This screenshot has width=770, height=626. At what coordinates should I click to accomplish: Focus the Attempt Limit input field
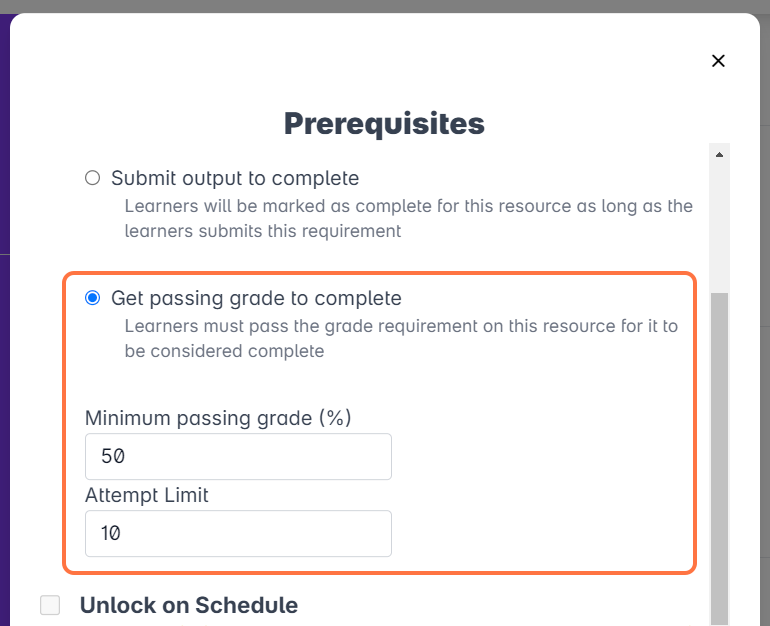pos(238,534)
